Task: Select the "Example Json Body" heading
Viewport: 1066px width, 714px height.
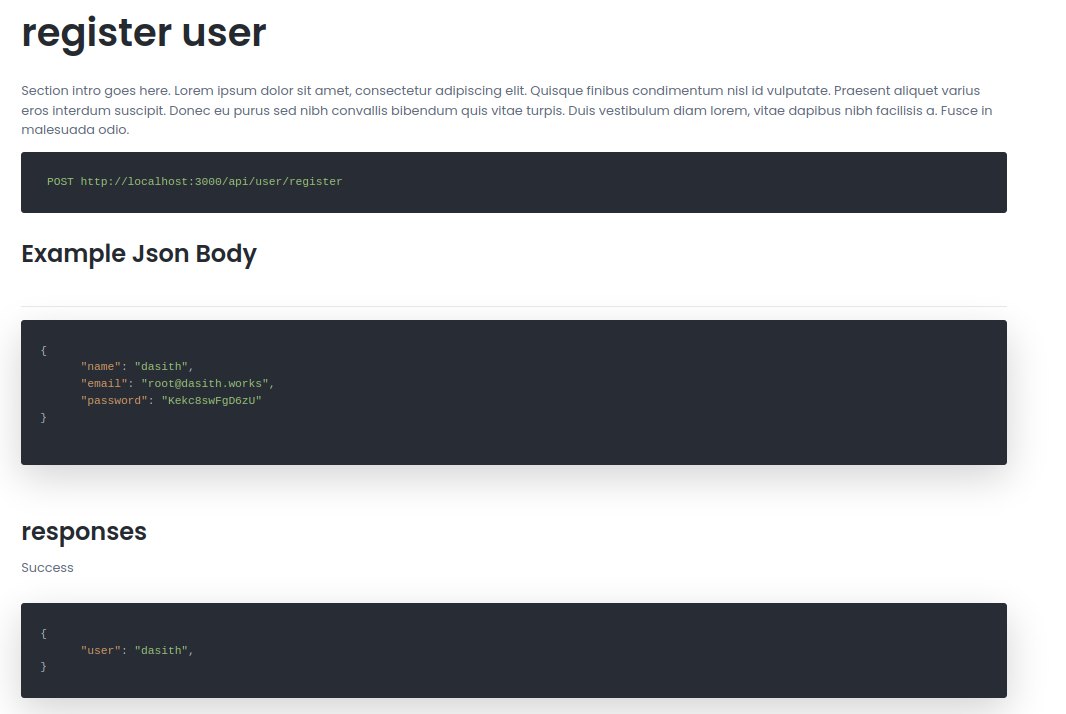Action: (139, 254)
